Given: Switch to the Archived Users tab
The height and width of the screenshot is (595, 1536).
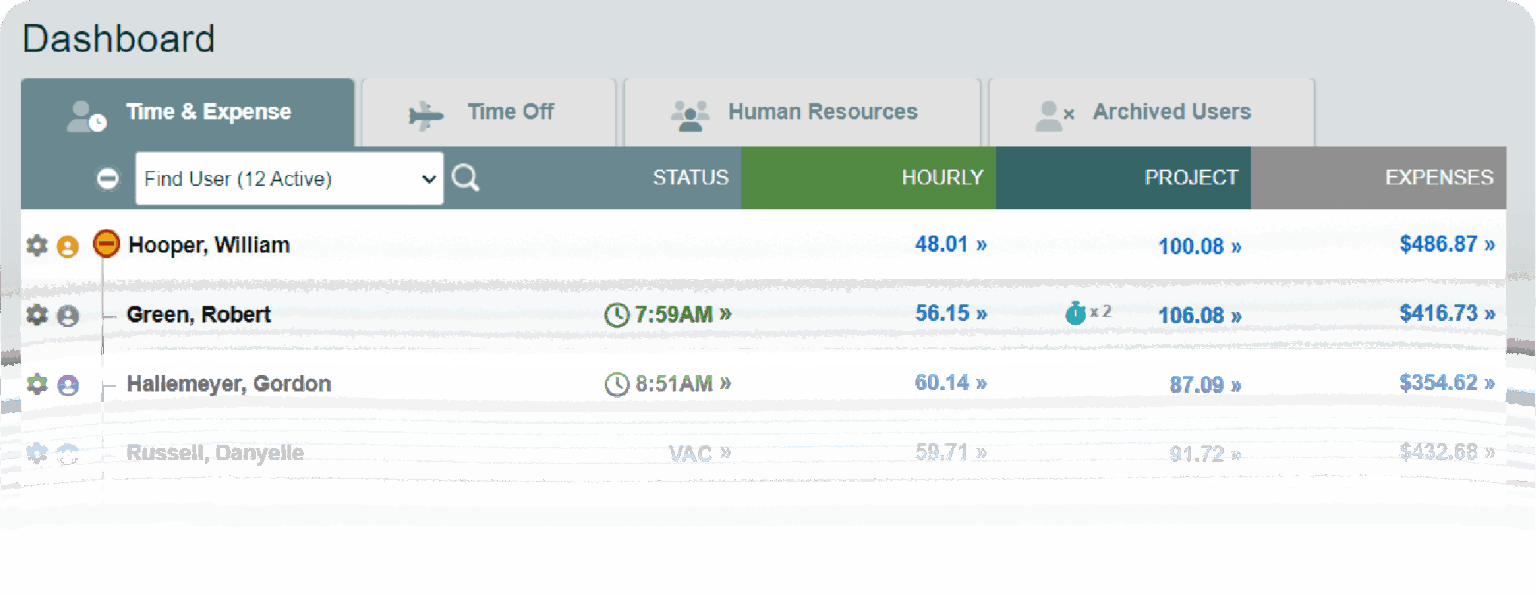Looking at the screenshot, I should [x=1151, y=111].
